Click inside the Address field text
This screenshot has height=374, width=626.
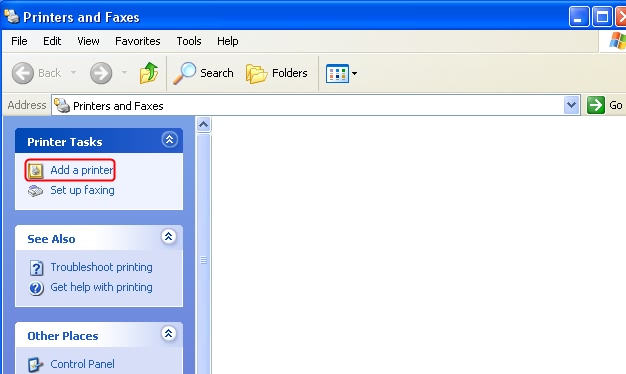[118, 106]
